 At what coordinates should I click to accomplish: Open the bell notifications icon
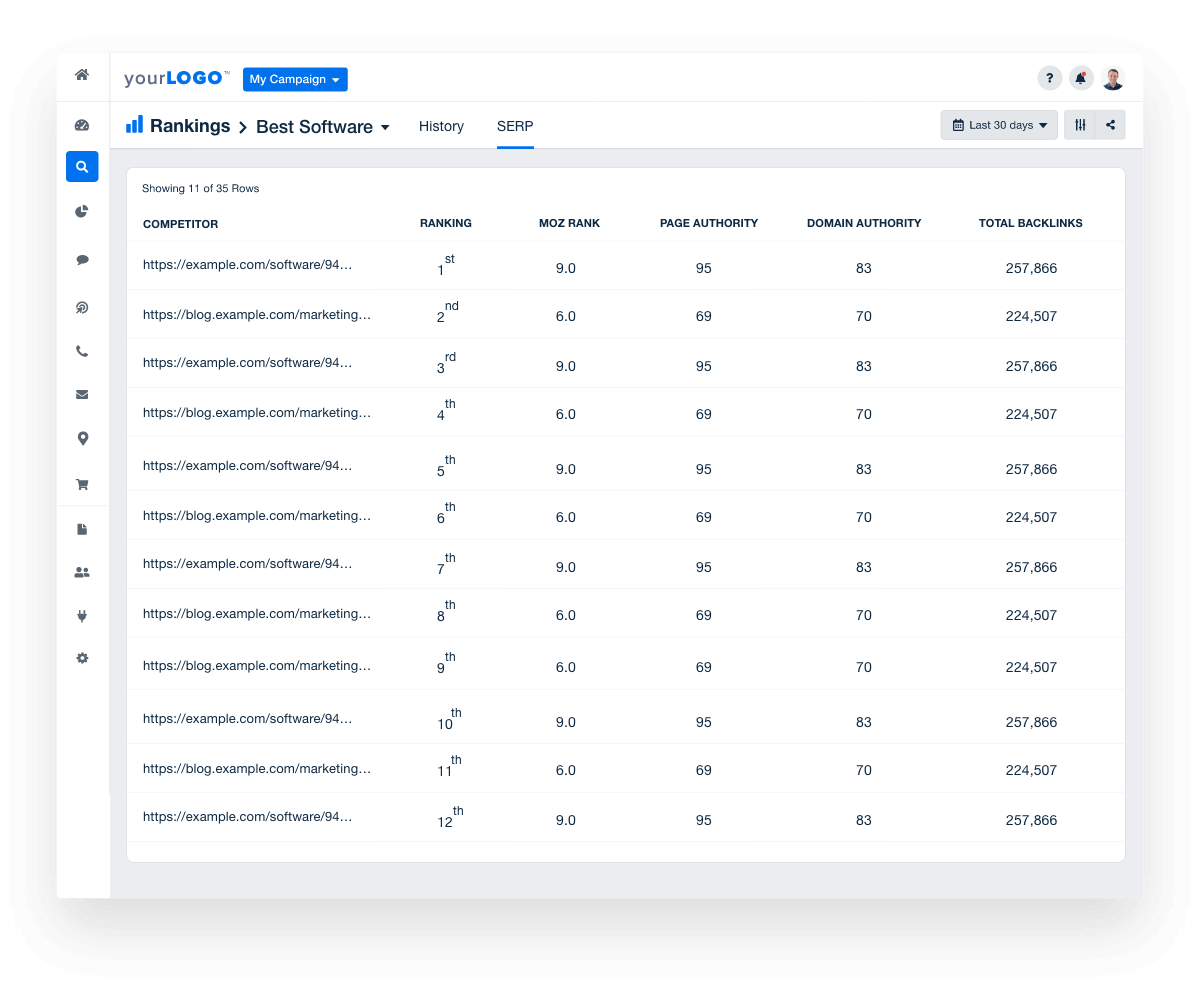tap(1081, 78)
